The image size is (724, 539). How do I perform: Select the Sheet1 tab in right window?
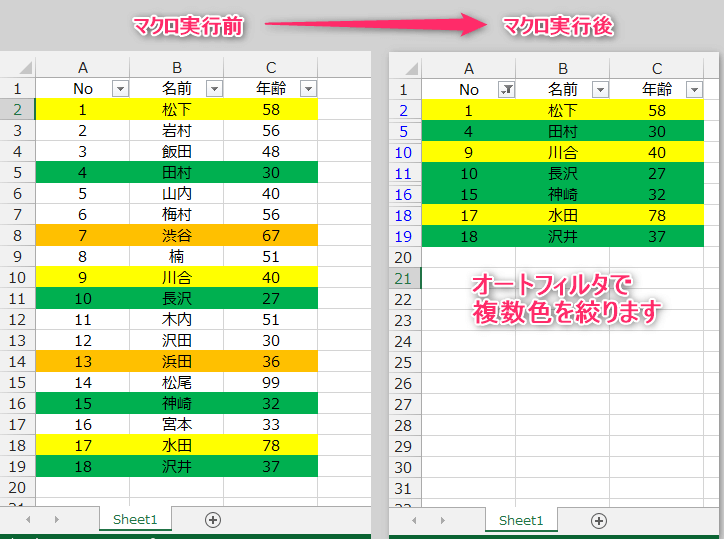pyautogui.click(x=521, y=520)
